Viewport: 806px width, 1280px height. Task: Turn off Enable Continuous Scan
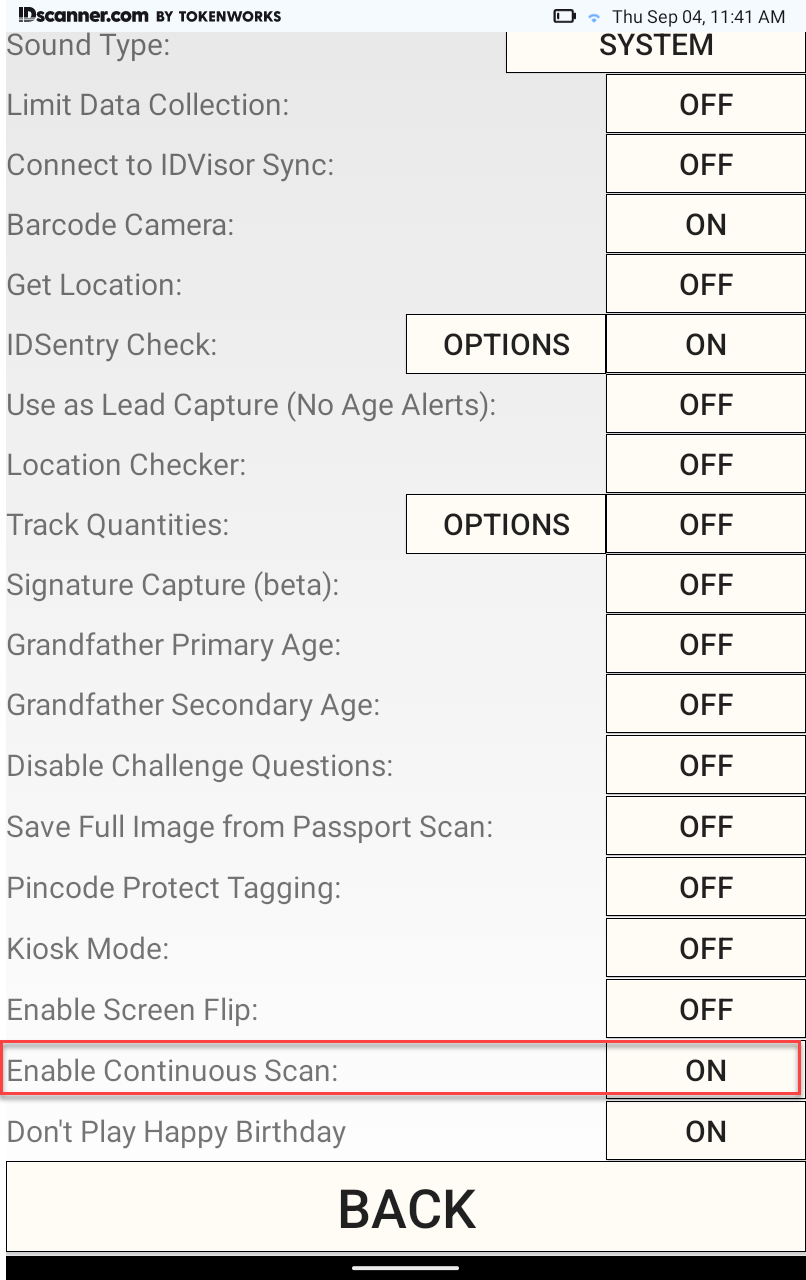pyautogui.click(x=706, y=1070)
